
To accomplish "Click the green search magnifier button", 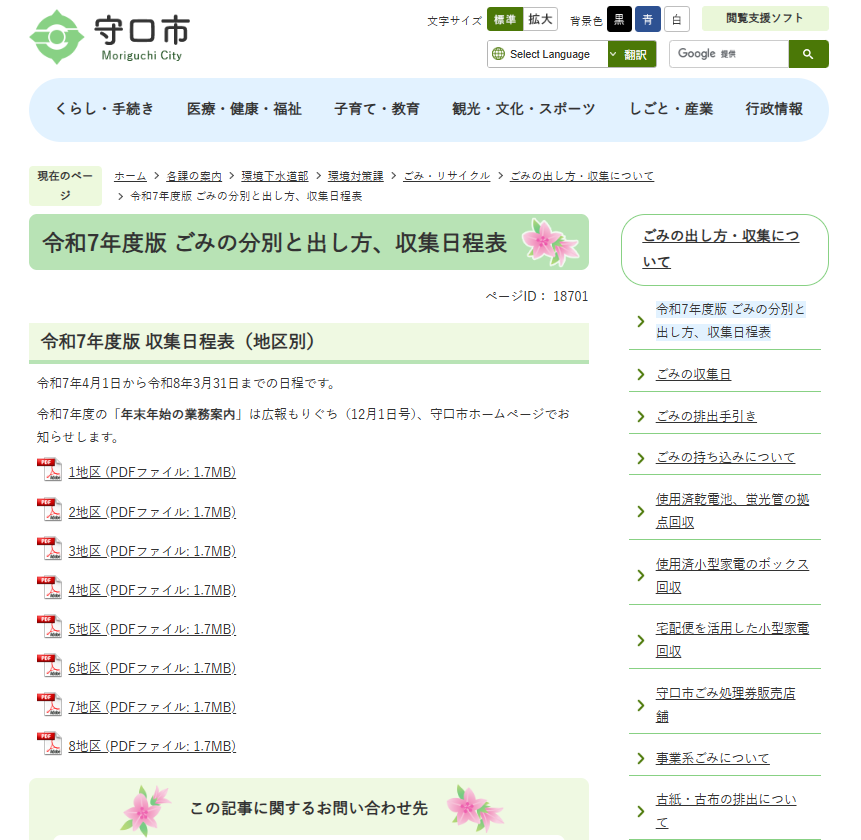I will [x=808, y=54].
